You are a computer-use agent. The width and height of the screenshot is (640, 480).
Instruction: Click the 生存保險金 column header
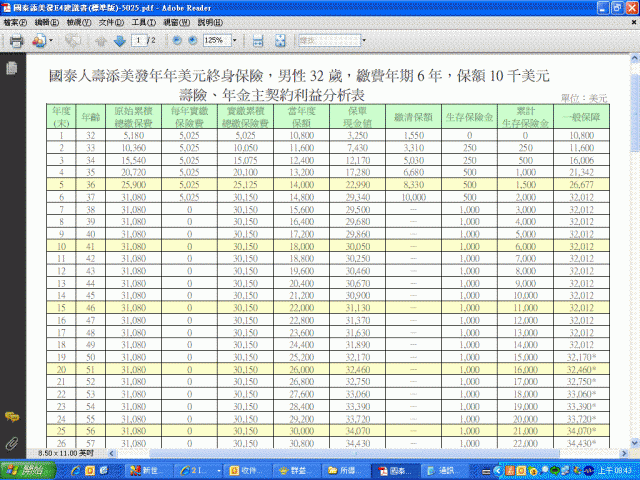tap(469, 117)
